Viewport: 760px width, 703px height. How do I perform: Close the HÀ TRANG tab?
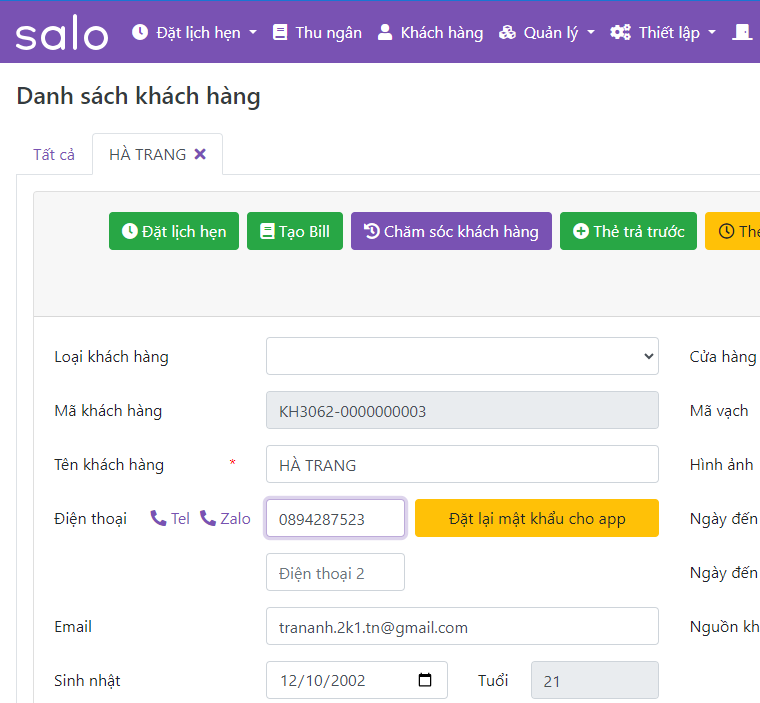(x=200, y=154)
